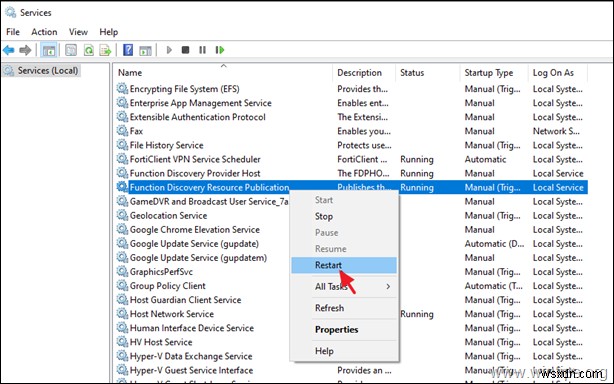Select Google Chrome Elevation Service
The image size is (614, 384).
[x=195, y=229]
